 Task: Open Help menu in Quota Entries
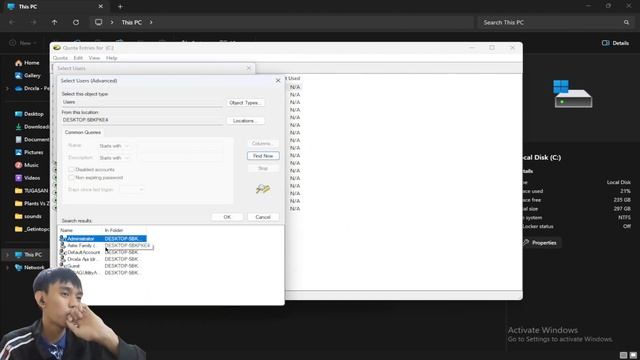click(x=111, y=58)
